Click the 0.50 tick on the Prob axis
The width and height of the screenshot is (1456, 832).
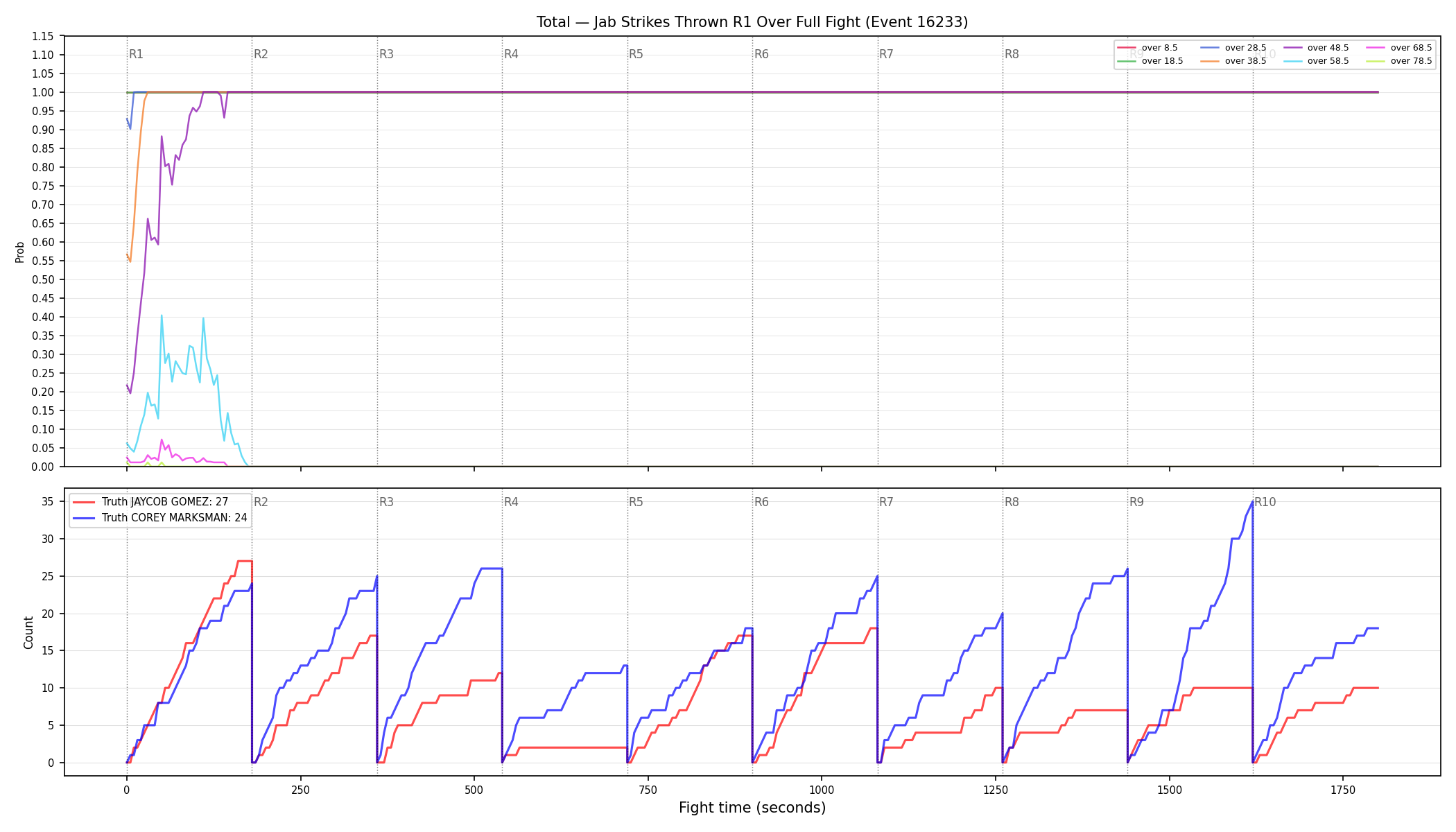pyautogui.click(x=43, y=279)
